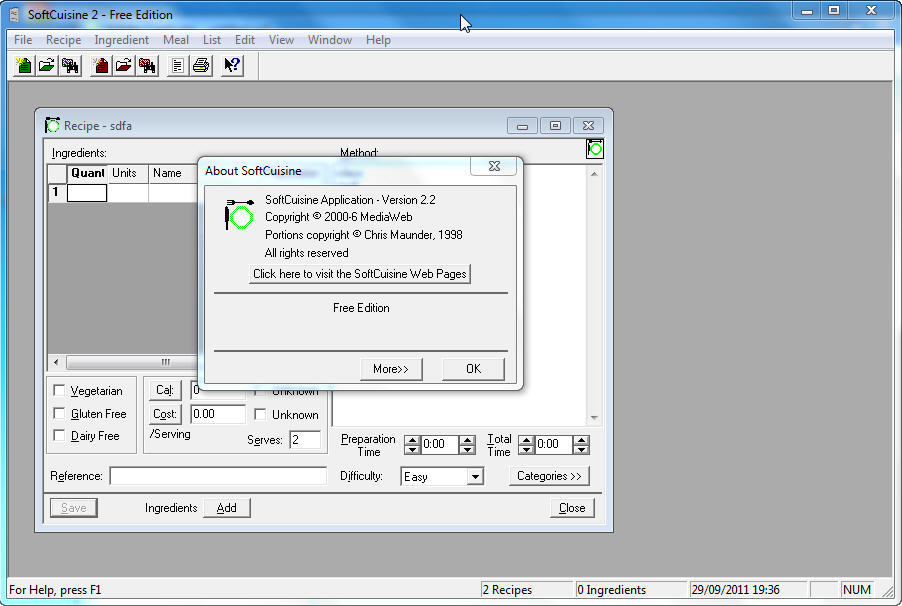Open the Difficulty dropdown showing Easy

click(475, 477)
